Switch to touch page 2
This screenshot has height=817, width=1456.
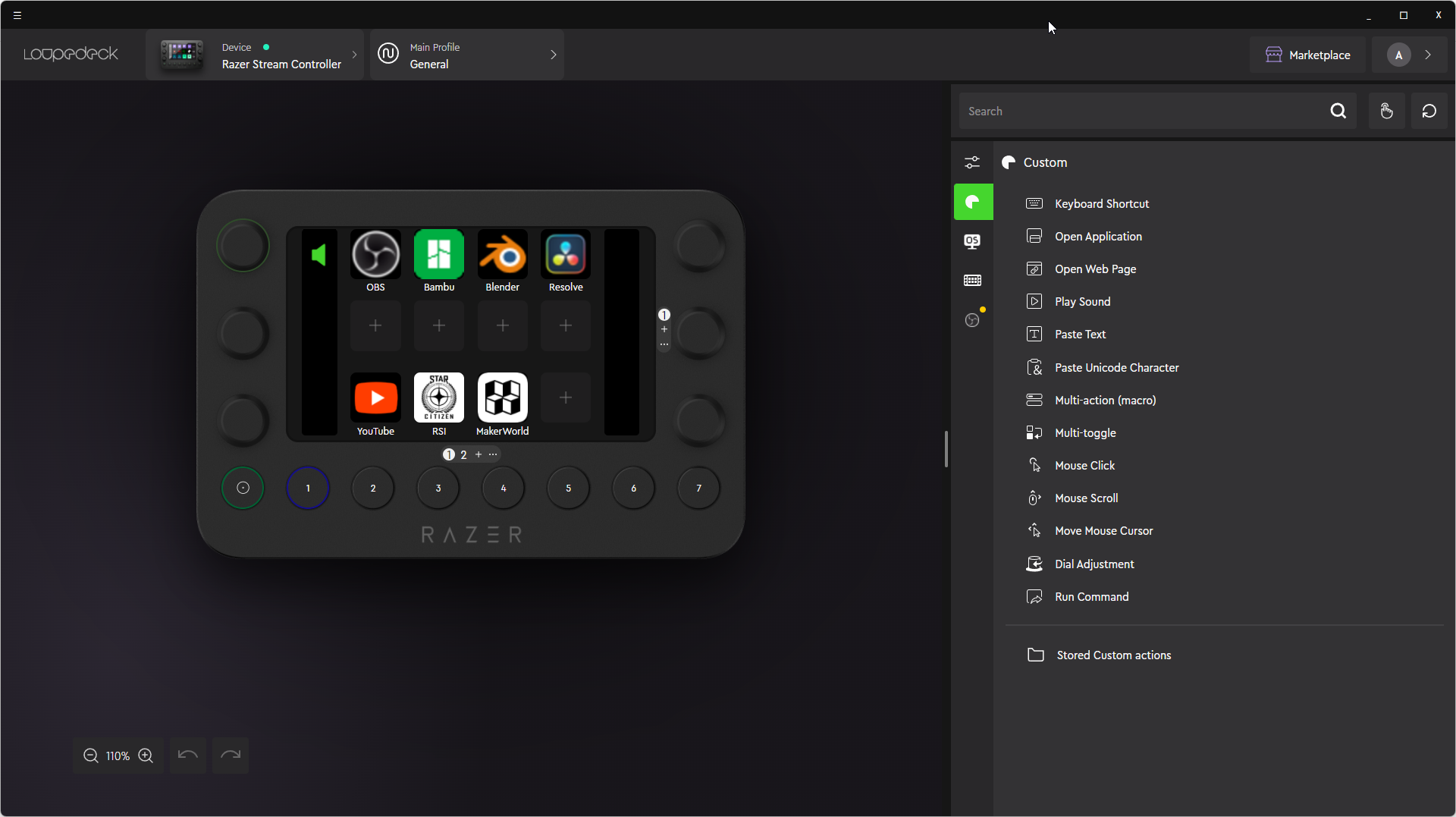tap(463, 455)
